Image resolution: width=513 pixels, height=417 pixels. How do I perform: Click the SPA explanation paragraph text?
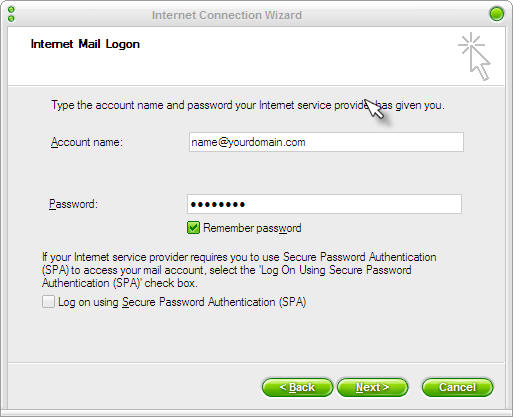(239, 270)
